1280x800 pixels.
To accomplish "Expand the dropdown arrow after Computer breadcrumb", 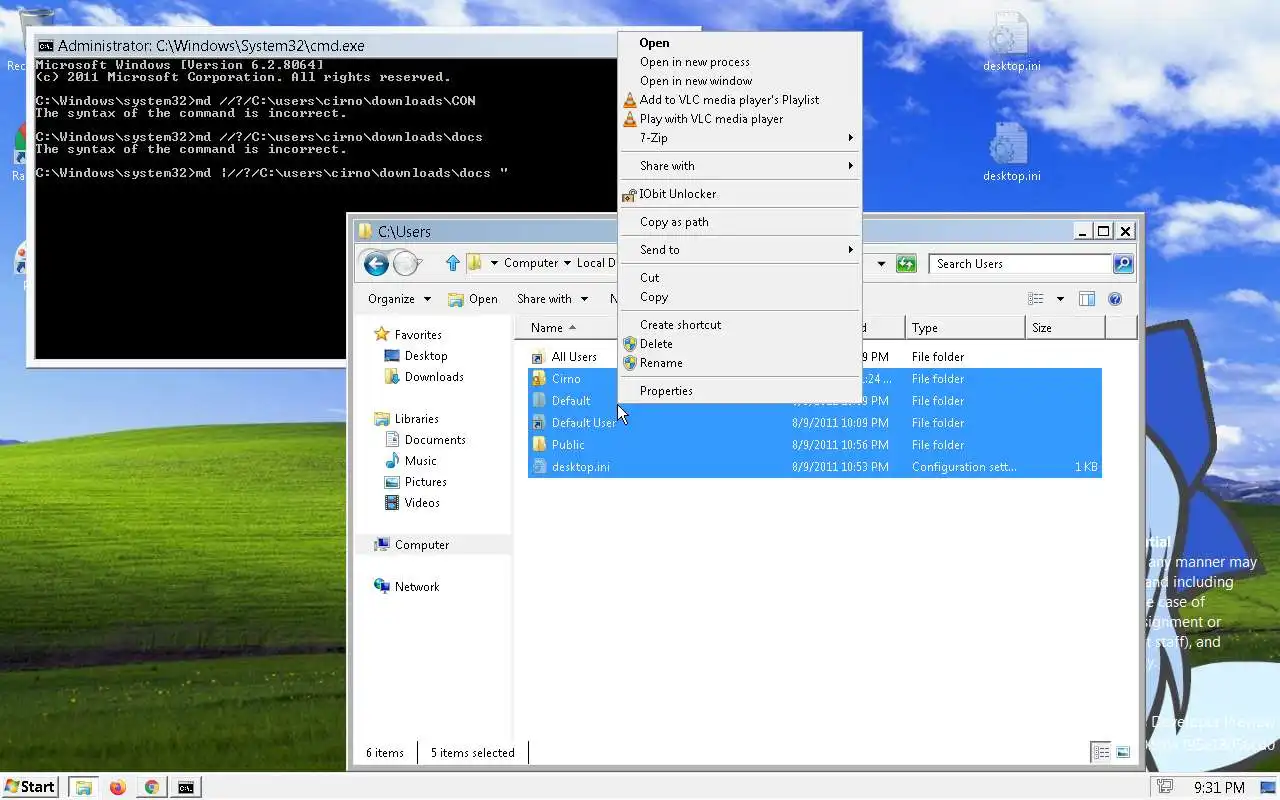I will pyautogui.click(x=567, y=264).
